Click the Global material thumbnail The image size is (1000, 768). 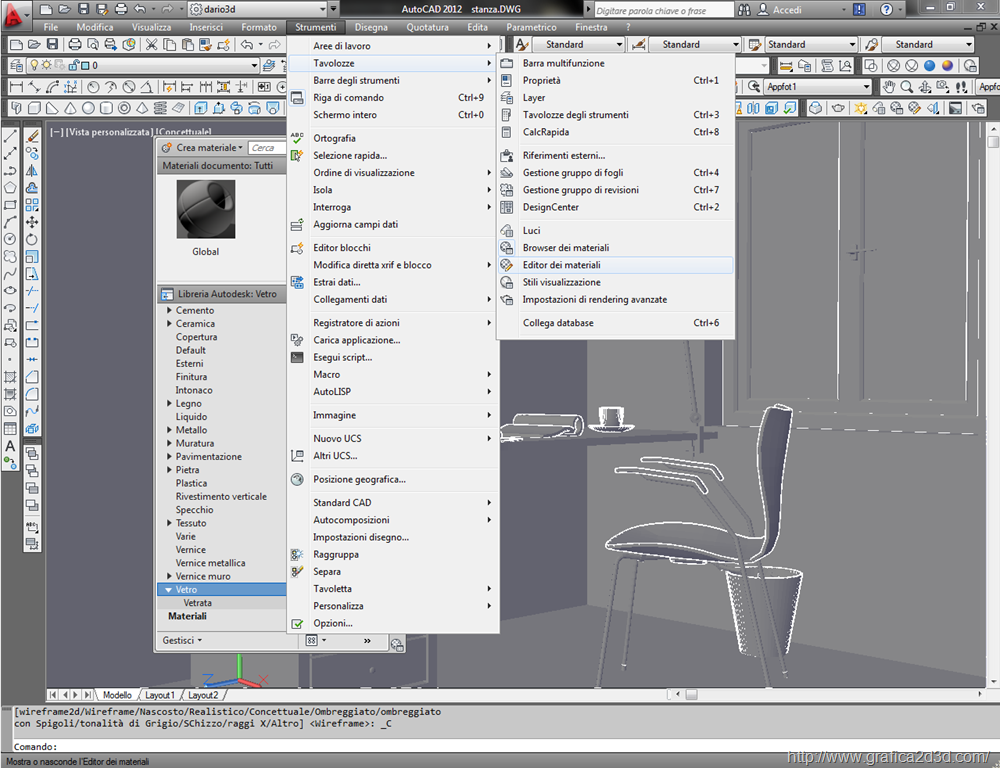[205, 209]
